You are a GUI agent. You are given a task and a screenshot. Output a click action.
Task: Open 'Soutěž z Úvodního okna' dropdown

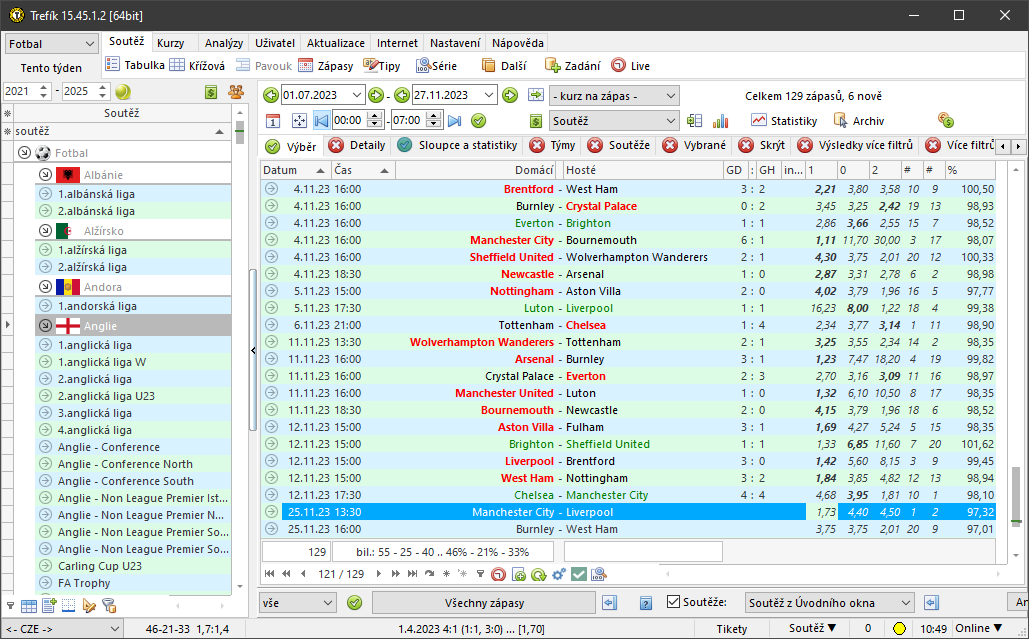point(830,603)
